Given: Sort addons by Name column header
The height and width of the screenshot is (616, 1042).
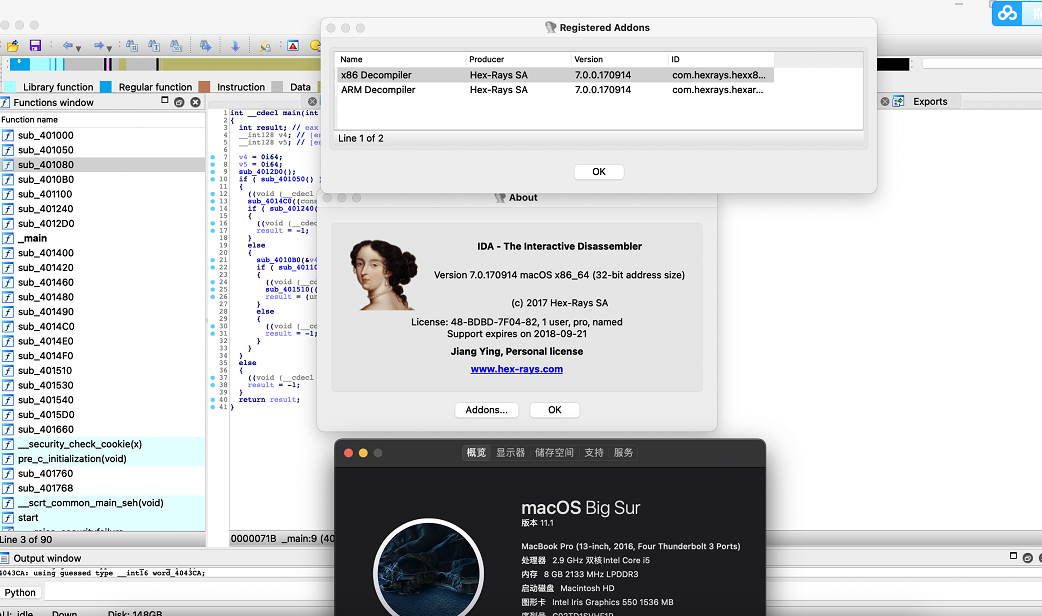Looking at the screenshot, I should pos(399,59).
